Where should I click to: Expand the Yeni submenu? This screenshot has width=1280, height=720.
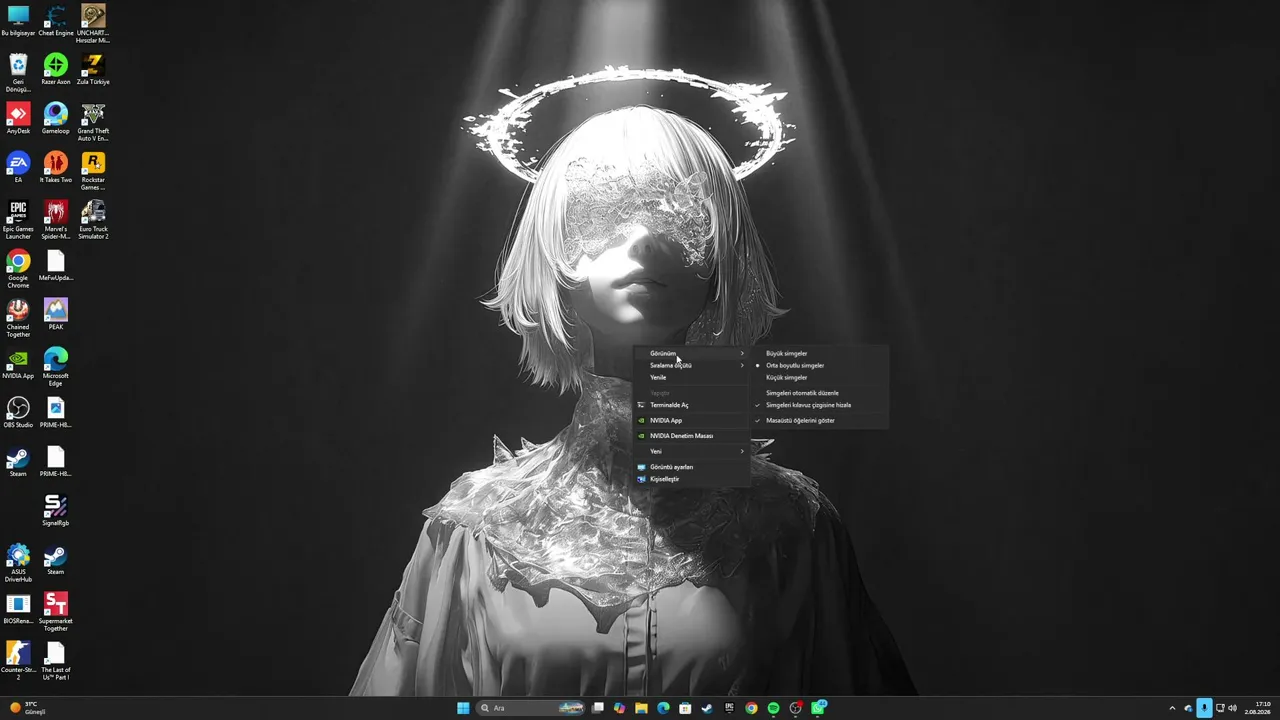(692, 451)
